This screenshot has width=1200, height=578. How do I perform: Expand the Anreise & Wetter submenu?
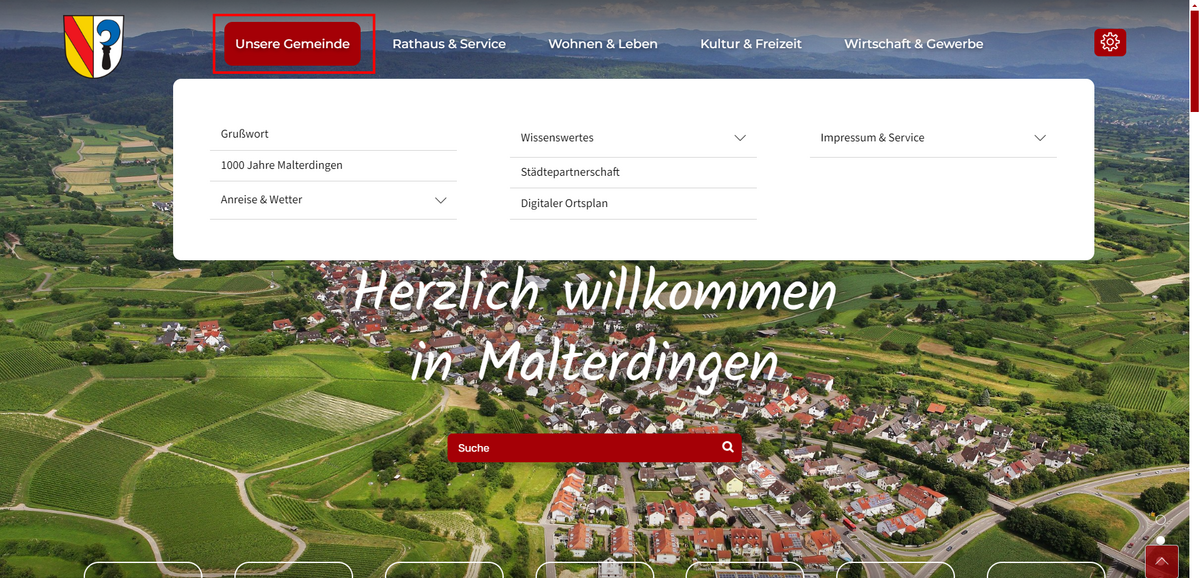(x=440, y=200)
